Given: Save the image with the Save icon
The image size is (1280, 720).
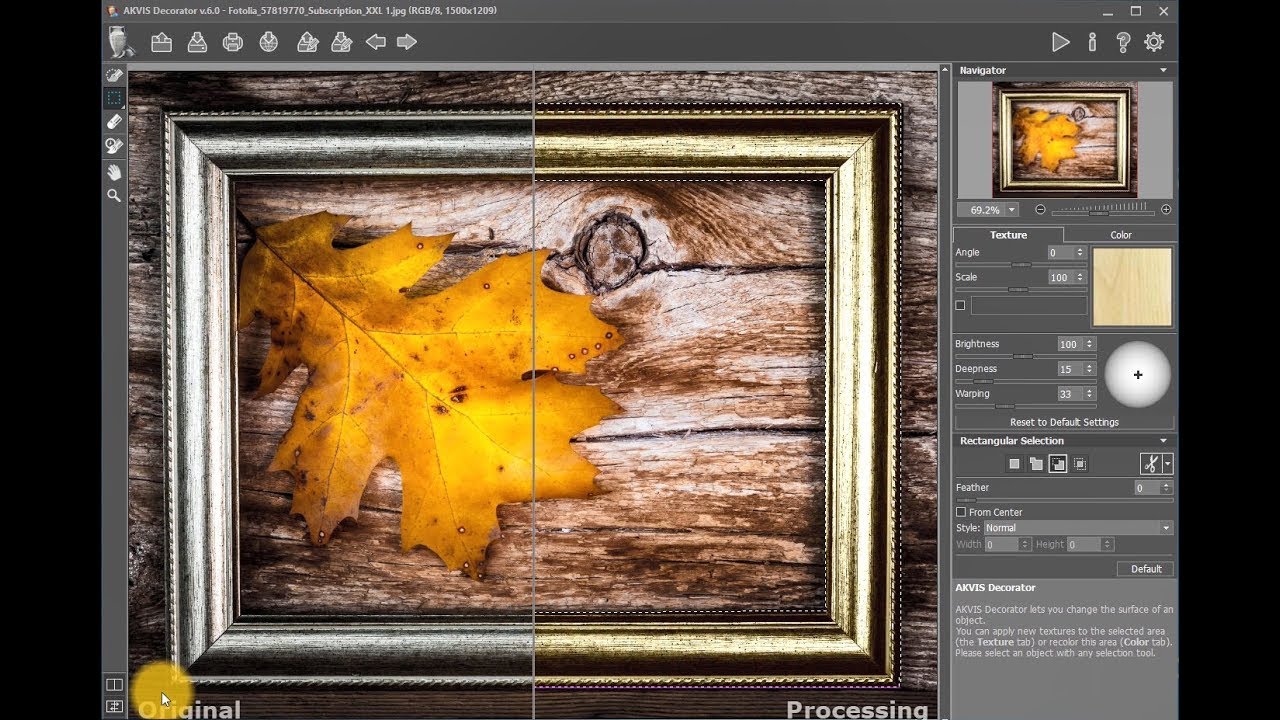Looking at the screenshot, I should point(197,42).
